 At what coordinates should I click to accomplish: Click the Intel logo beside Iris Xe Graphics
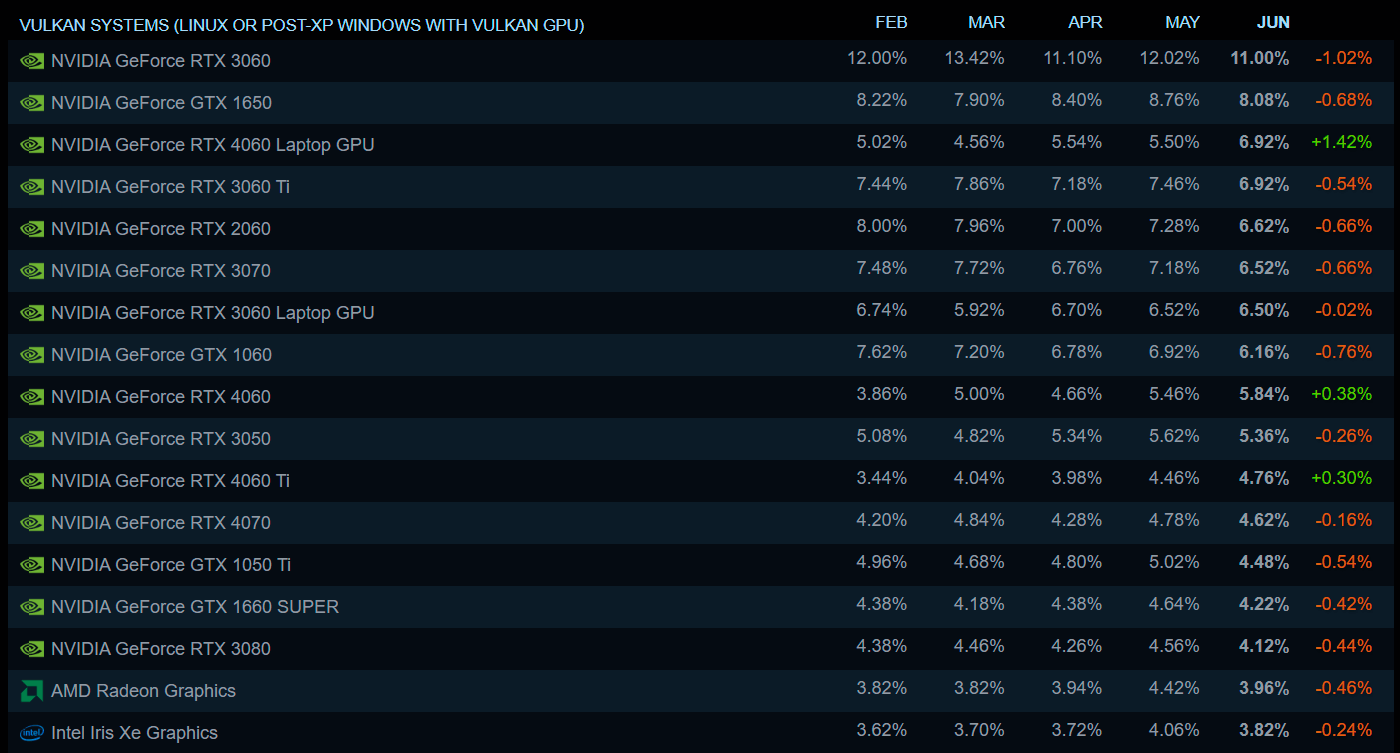[32, 733]
